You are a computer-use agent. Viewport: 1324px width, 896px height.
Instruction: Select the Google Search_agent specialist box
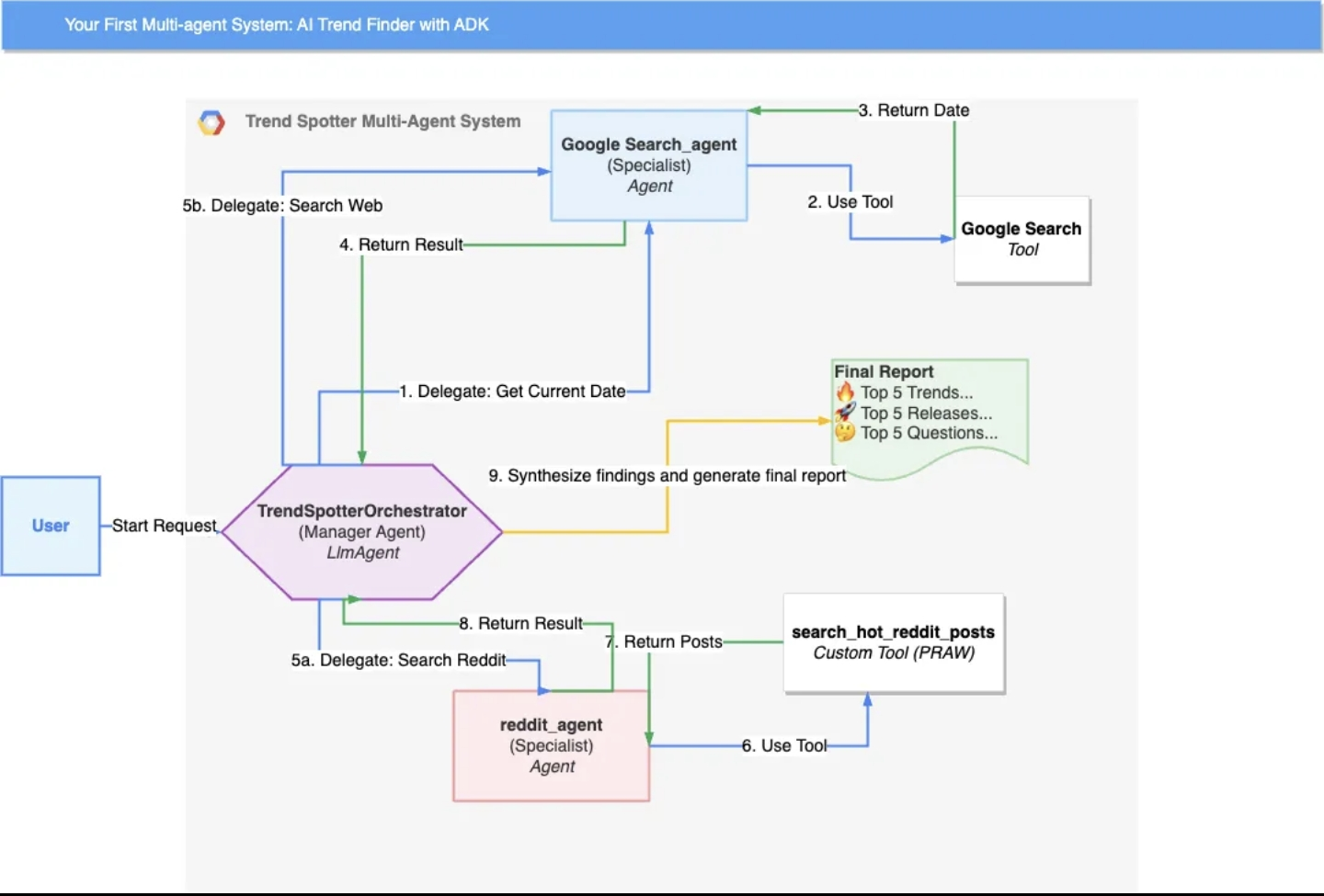(649, 165)
